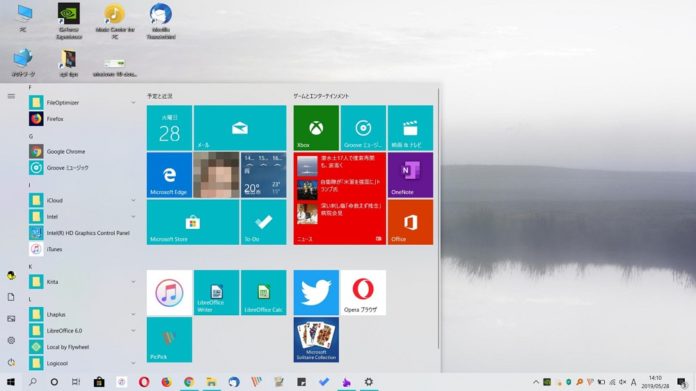Open the weather tile showing 20°
Screen dimensions: 696x391
pos(263,175)
